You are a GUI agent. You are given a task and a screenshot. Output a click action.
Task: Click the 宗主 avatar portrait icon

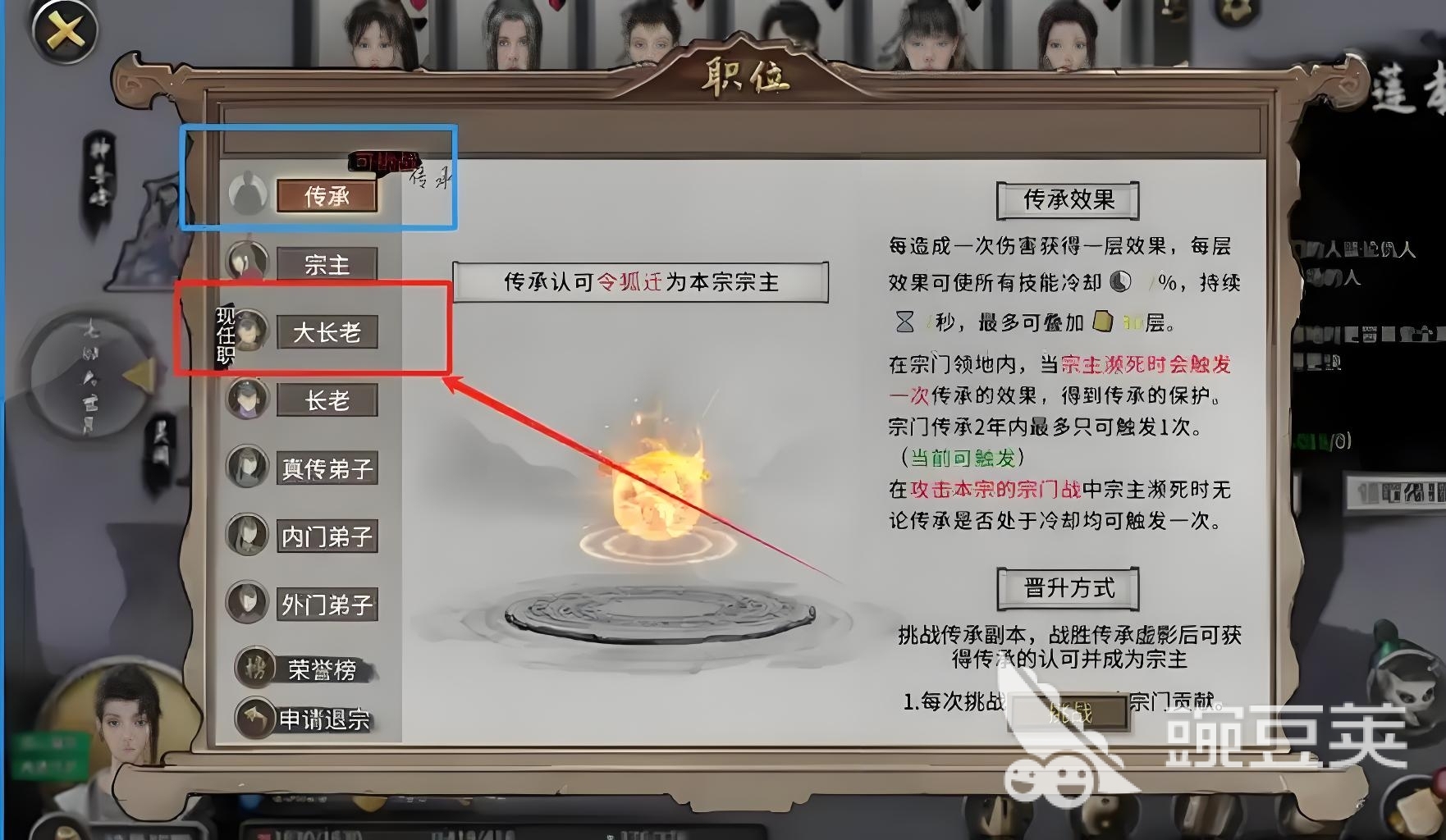[247, 262]
